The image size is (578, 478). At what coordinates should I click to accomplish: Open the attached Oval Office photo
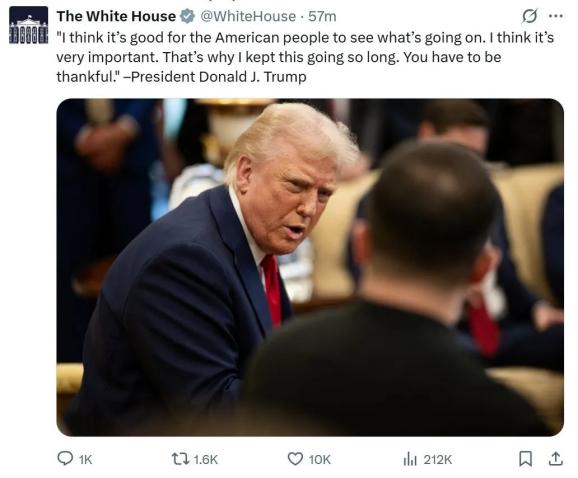pos(310,267)
